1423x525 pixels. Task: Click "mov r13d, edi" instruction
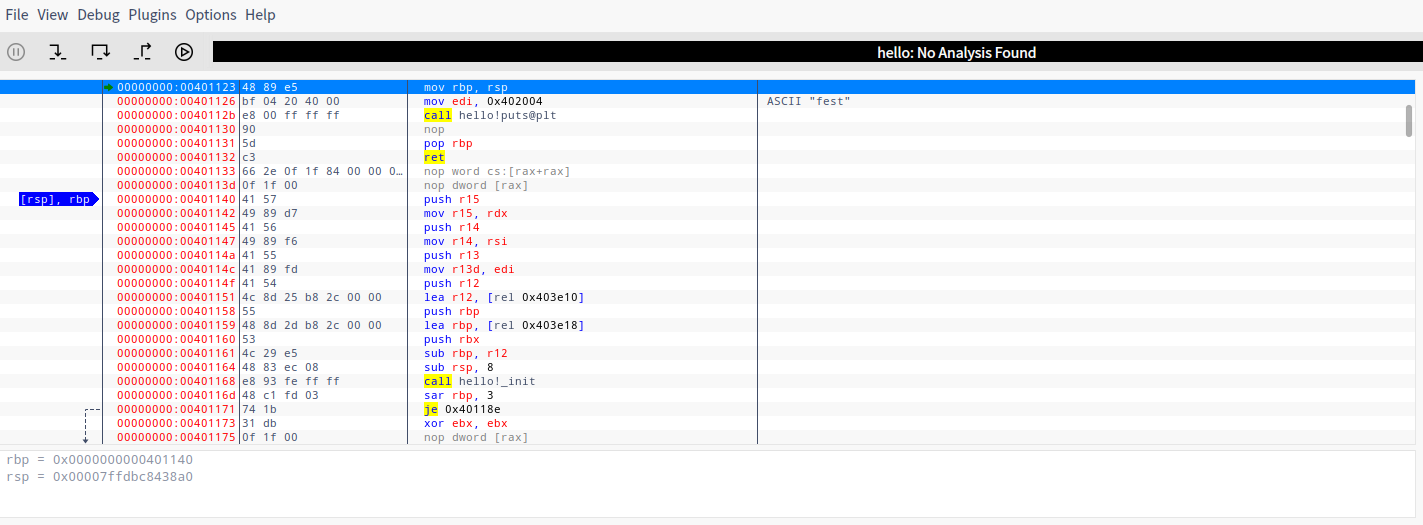(469, 269)
